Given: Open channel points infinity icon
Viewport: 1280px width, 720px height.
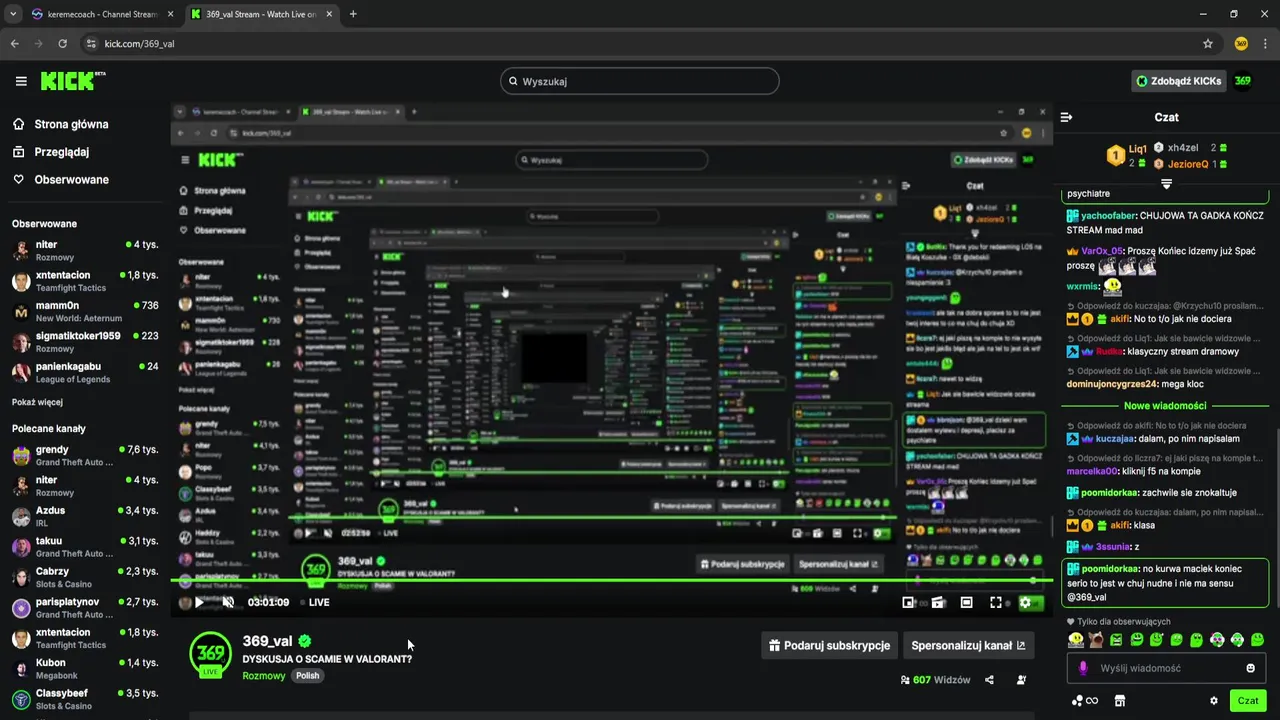Looking at the screenshot, I should (x=1085, y=701).
